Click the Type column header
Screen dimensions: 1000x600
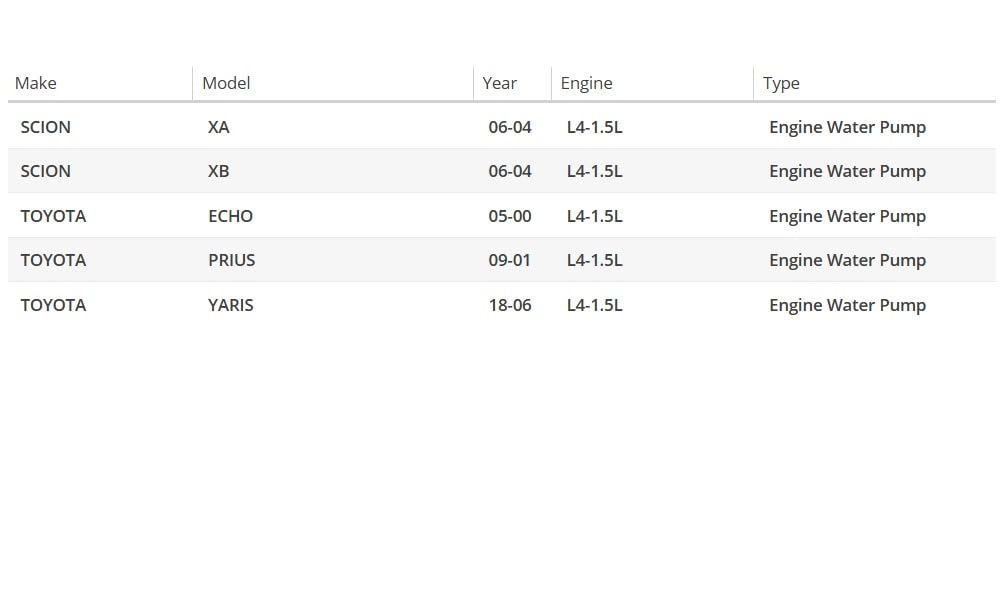[x=781, y=83]
